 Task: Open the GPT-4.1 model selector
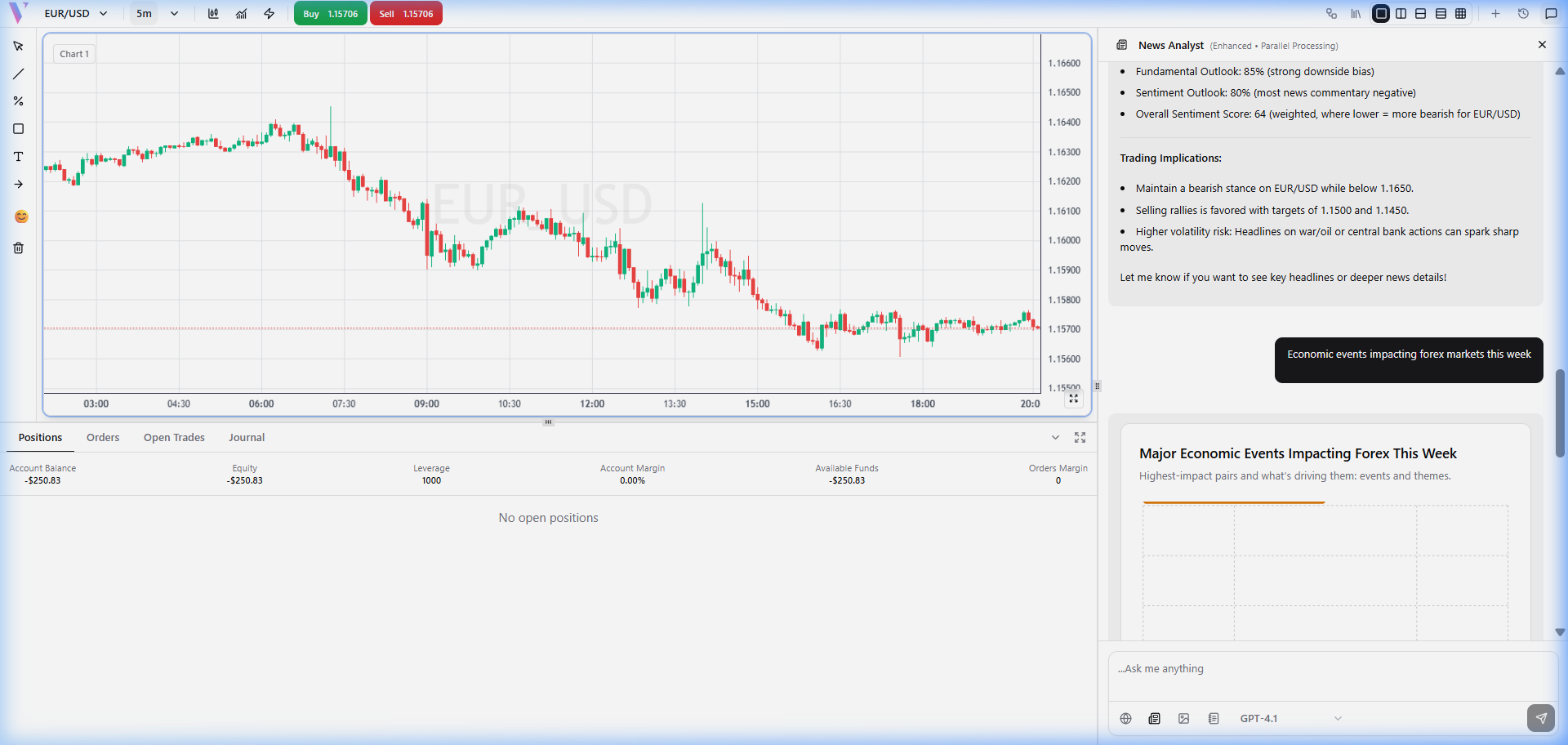click(x=1290, y=719)
